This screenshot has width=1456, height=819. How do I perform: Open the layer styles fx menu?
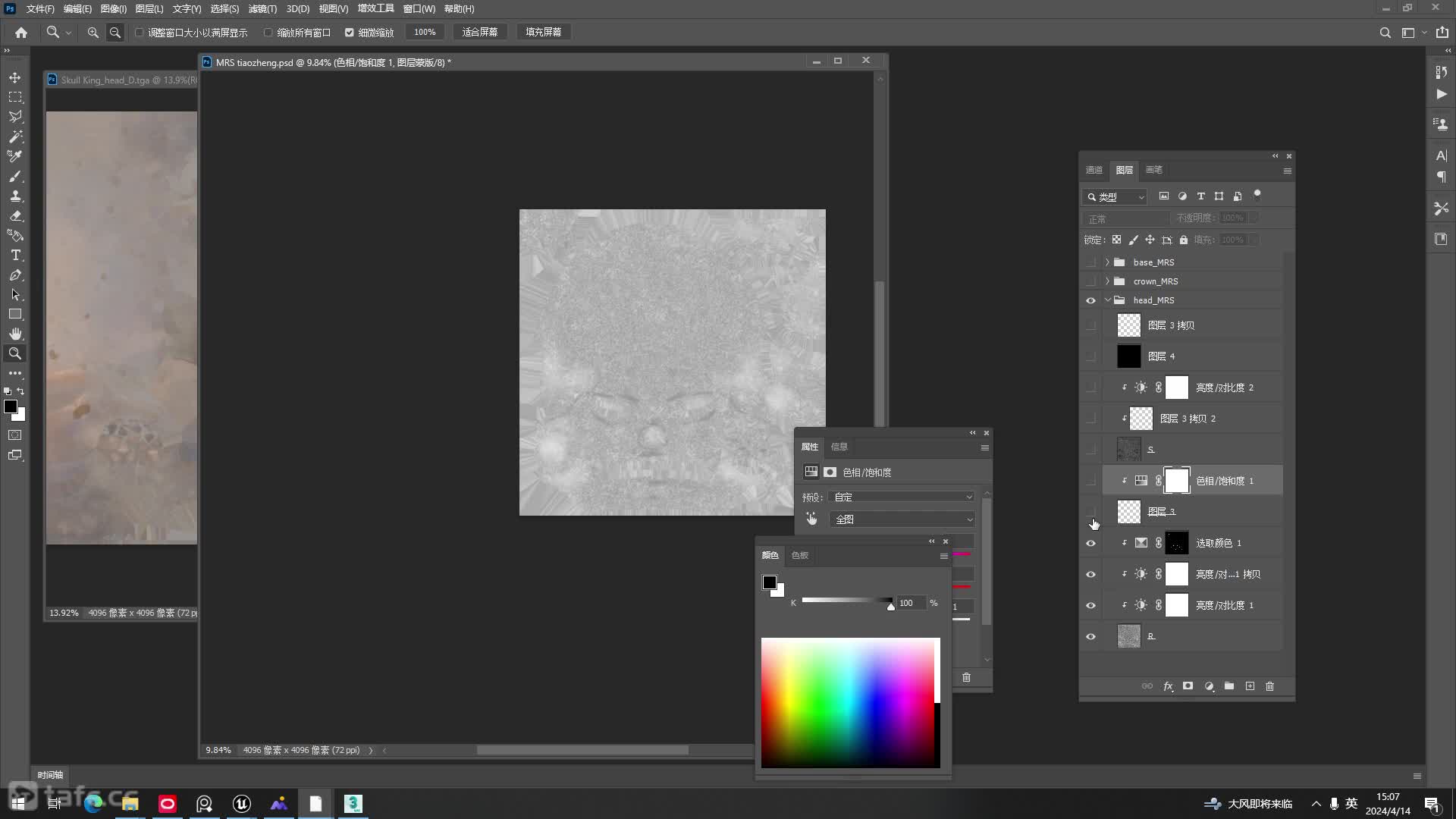coord(1168,686)
